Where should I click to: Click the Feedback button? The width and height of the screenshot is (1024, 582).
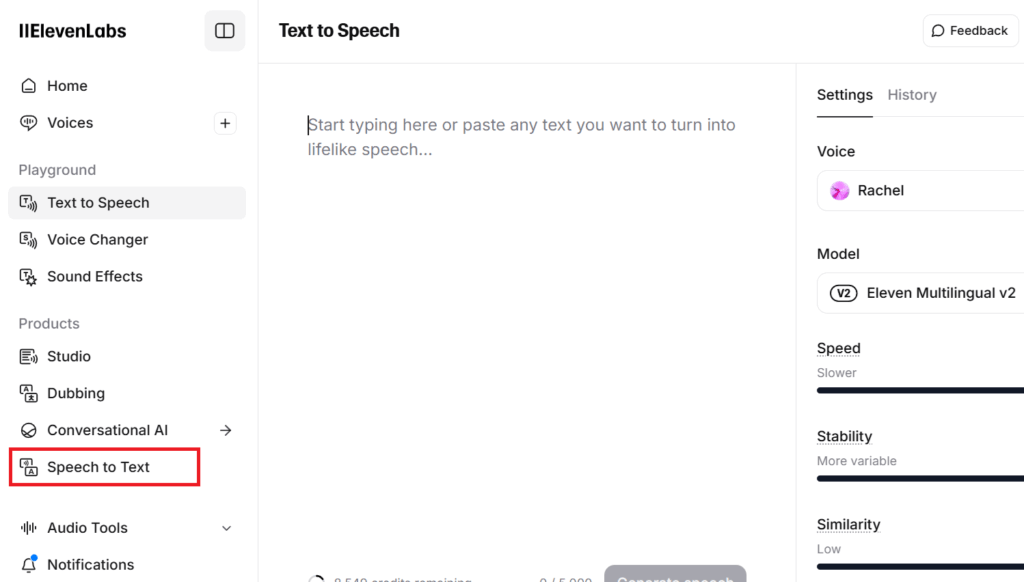point(969,31)
